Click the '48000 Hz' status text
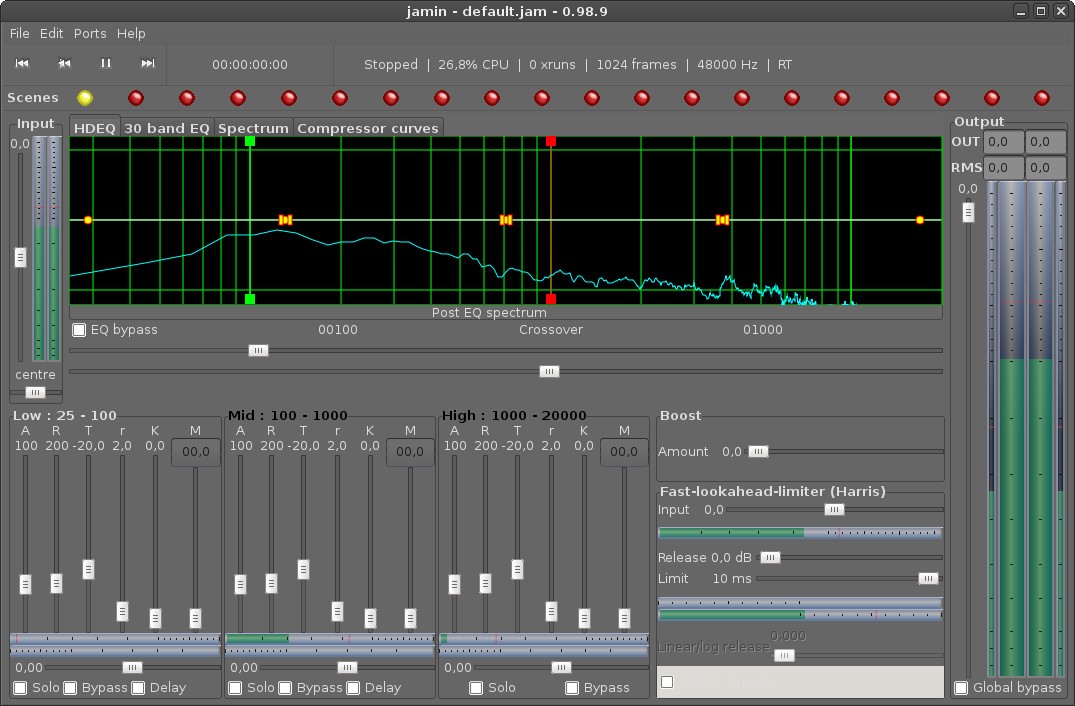 [x=727, y=64]
